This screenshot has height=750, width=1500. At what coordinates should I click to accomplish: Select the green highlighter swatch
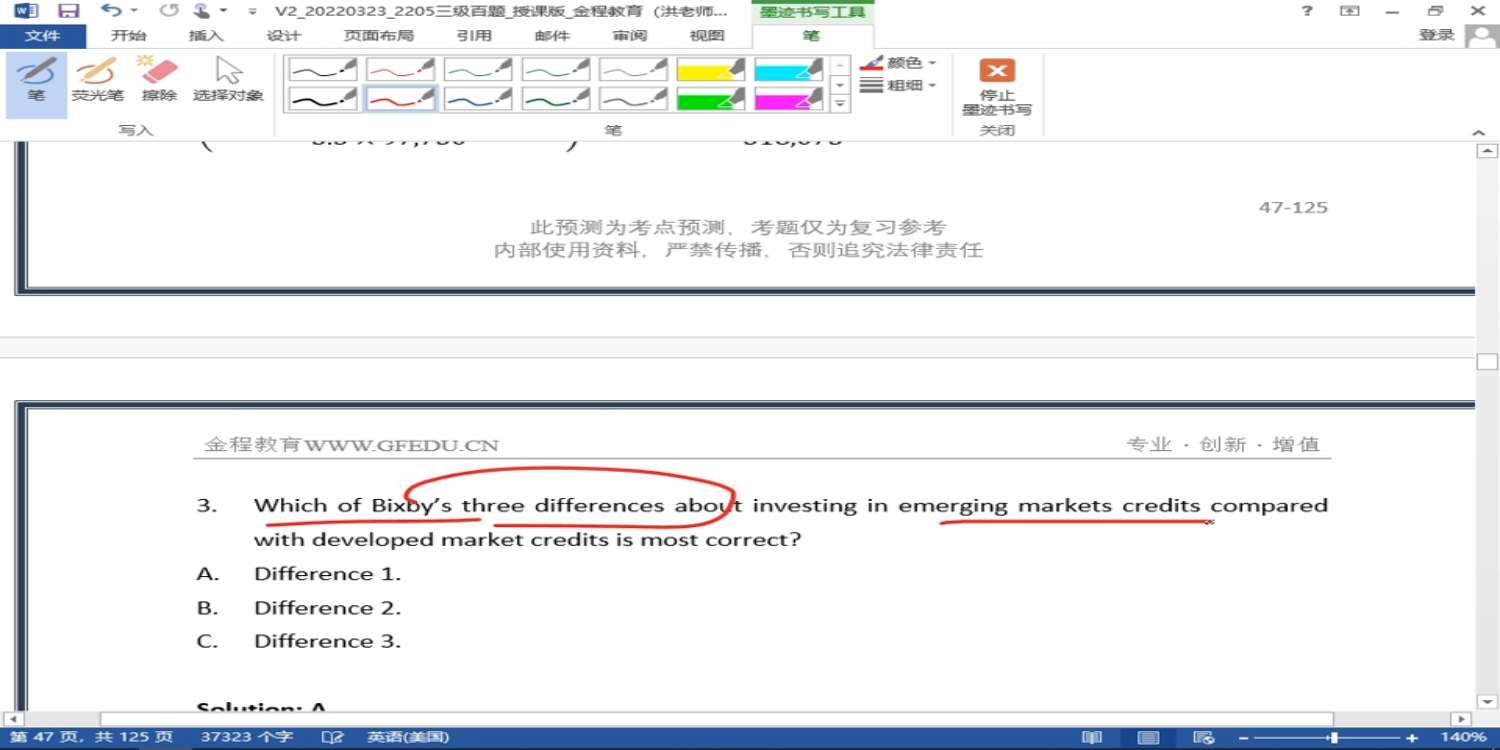coord(711,98)
